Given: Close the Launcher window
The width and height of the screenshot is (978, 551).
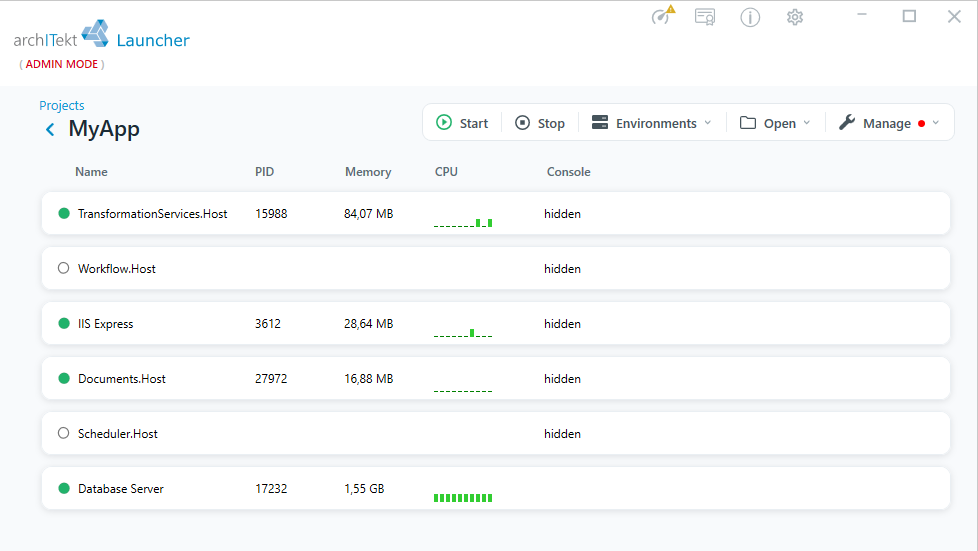Looking at the screenshot, I should [954, 16].
